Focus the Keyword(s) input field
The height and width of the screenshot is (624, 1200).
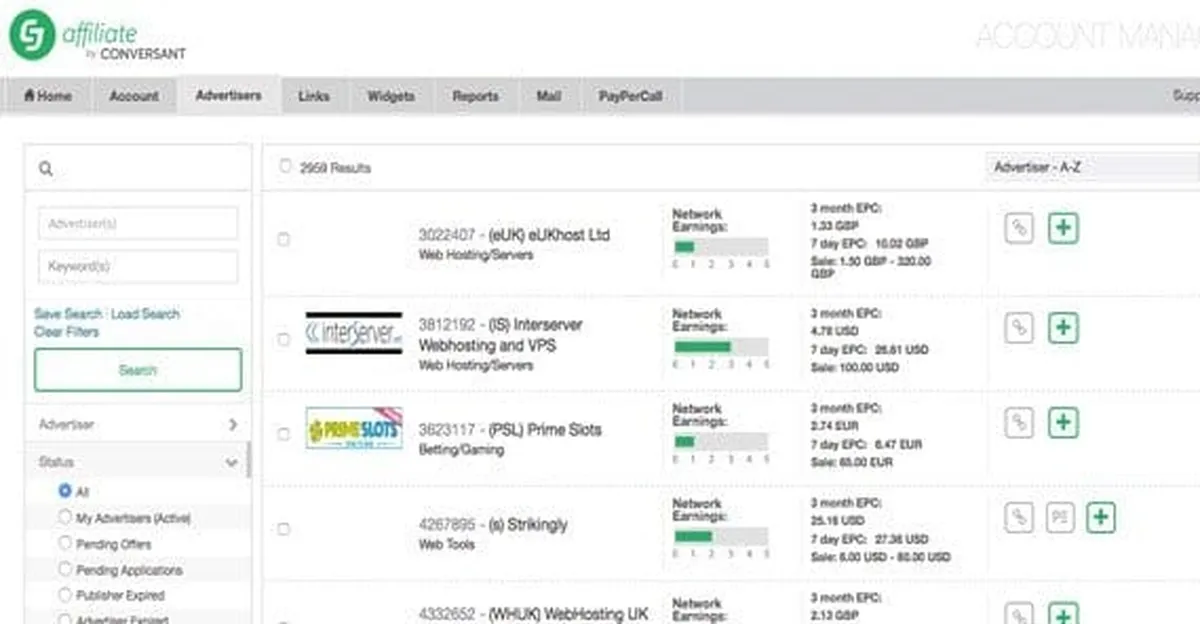pyautogui.click(x=138, y=267)
